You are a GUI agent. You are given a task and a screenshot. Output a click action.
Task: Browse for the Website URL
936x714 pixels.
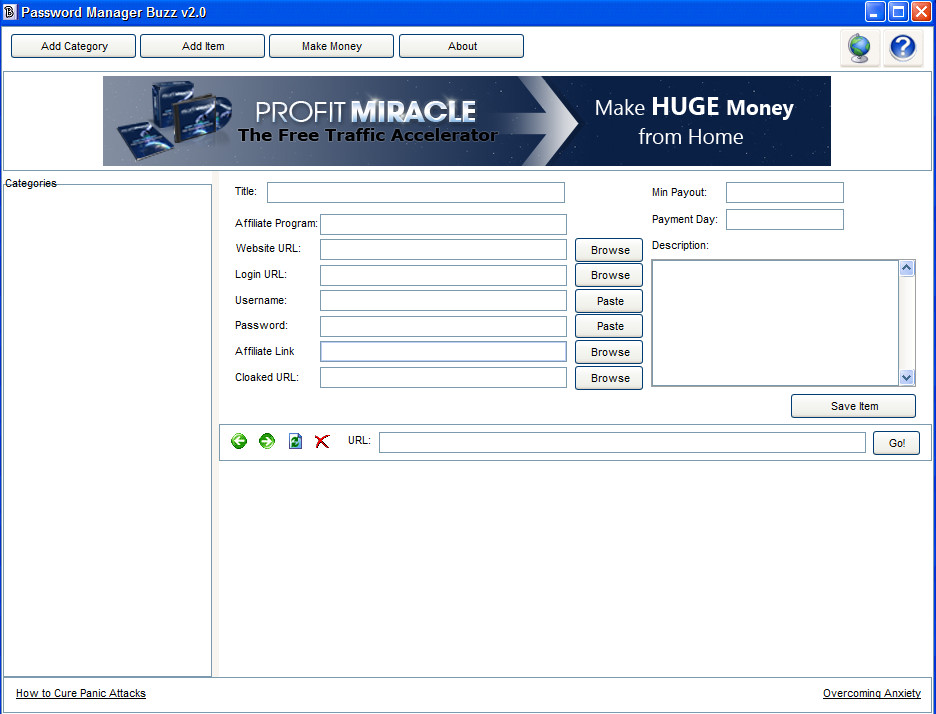pyautogui.click(x=609, y=250)
